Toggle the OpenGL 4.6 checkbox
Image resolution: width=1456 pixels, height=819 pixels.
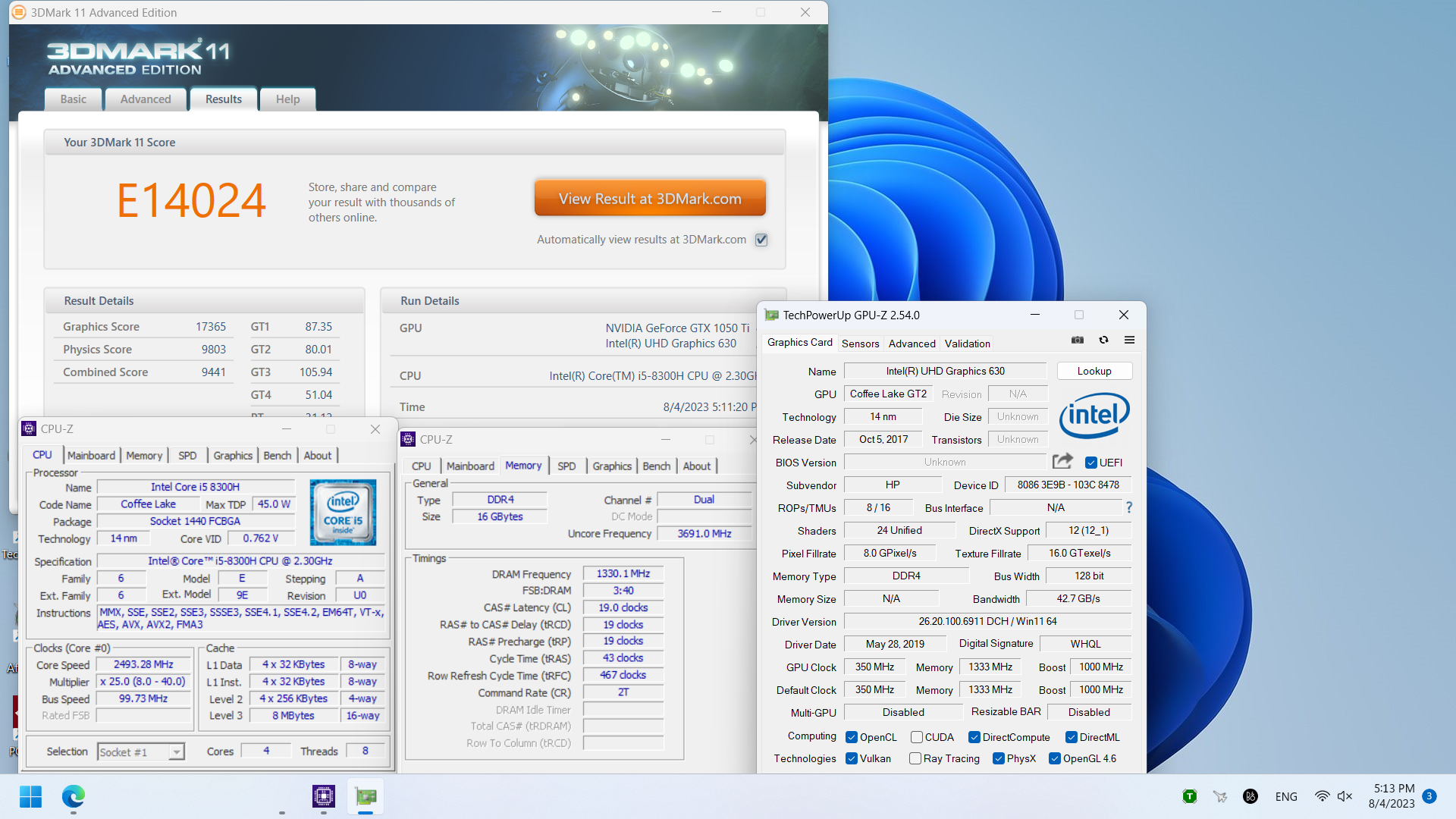click(1054, 758)
